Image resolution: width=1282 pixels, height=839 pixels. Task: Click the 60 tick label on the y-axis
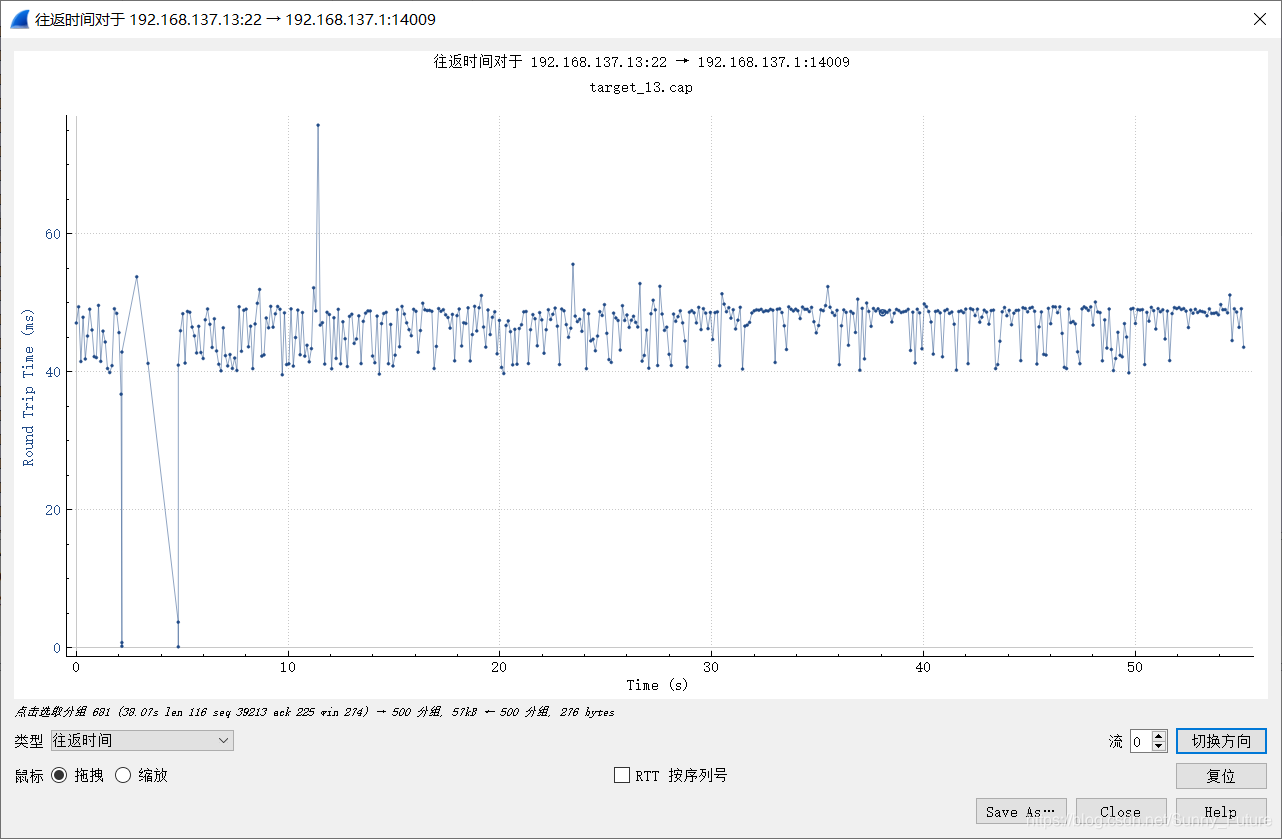tap(52, 234)
